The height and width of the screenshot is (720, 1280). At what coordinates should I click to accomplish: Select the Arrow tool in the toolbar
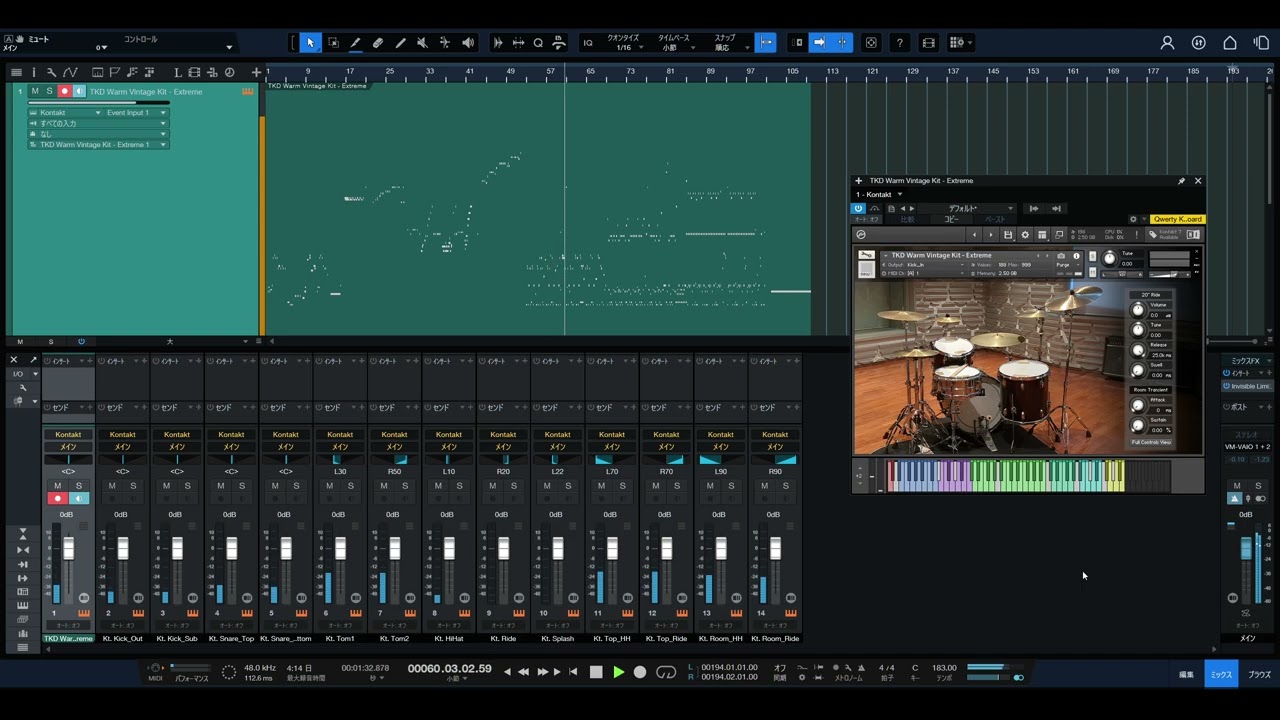(310, 43)
